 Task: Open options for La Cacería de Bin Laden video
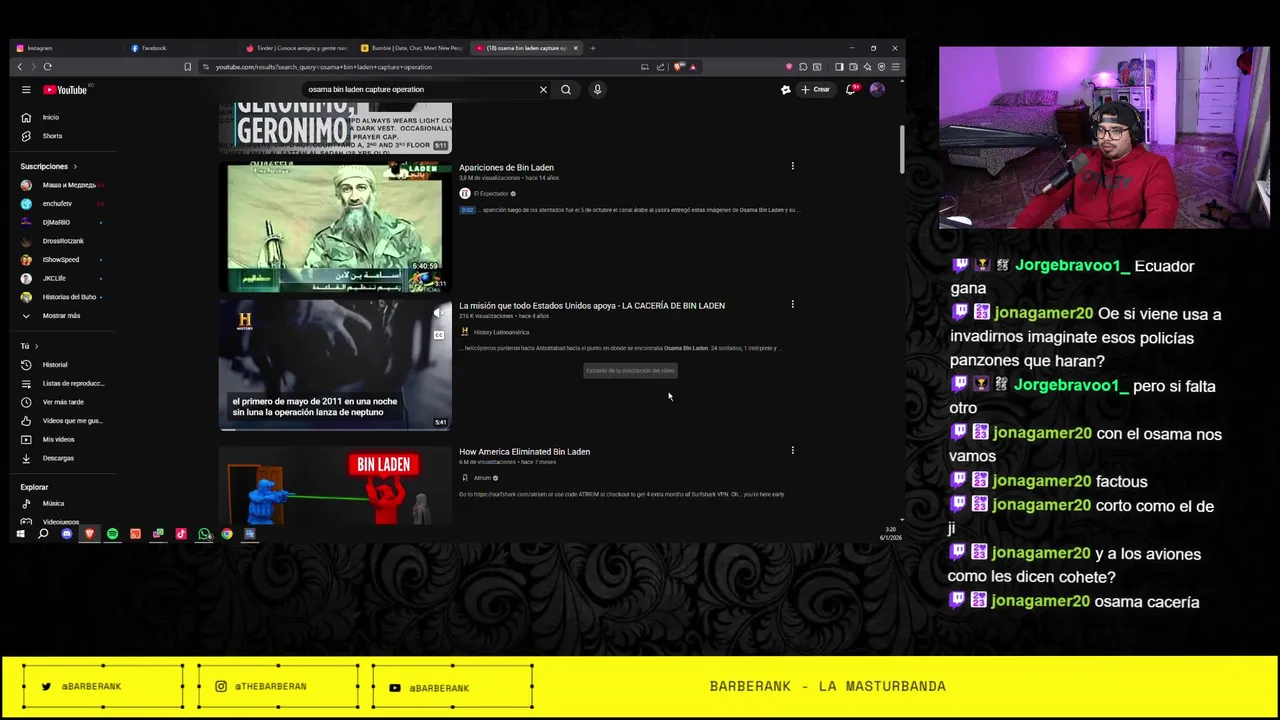tap(792, 304)
